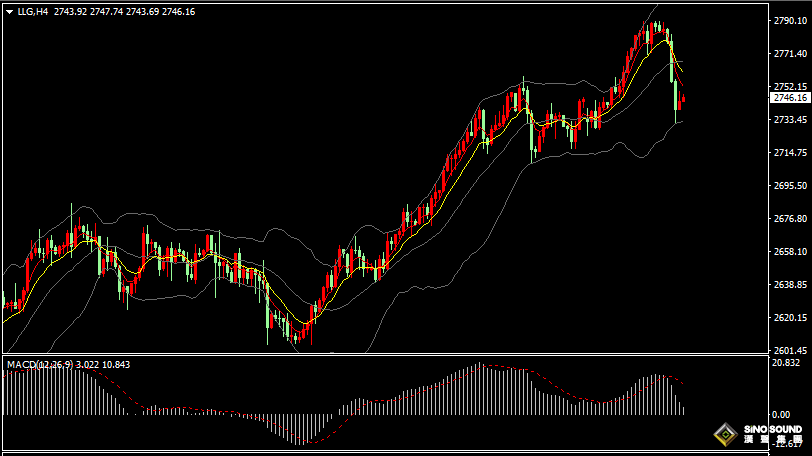This screenshot has height=456, width=812.
Task: Click the OHLC values 2743.92 2747.74 2743.69 2746.16
Action: click(124, 11)
